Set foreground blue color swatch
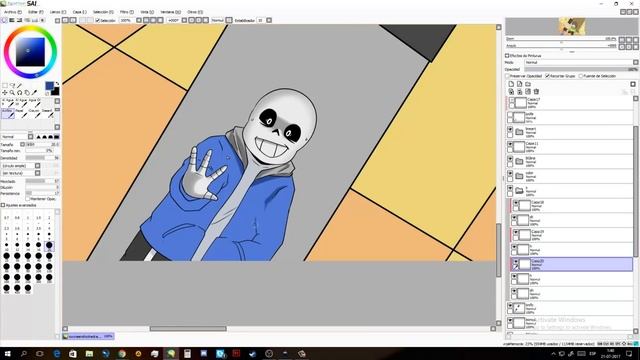Image resolution: width=640 pixels, height=360 pixels. [x=49, y=86]
